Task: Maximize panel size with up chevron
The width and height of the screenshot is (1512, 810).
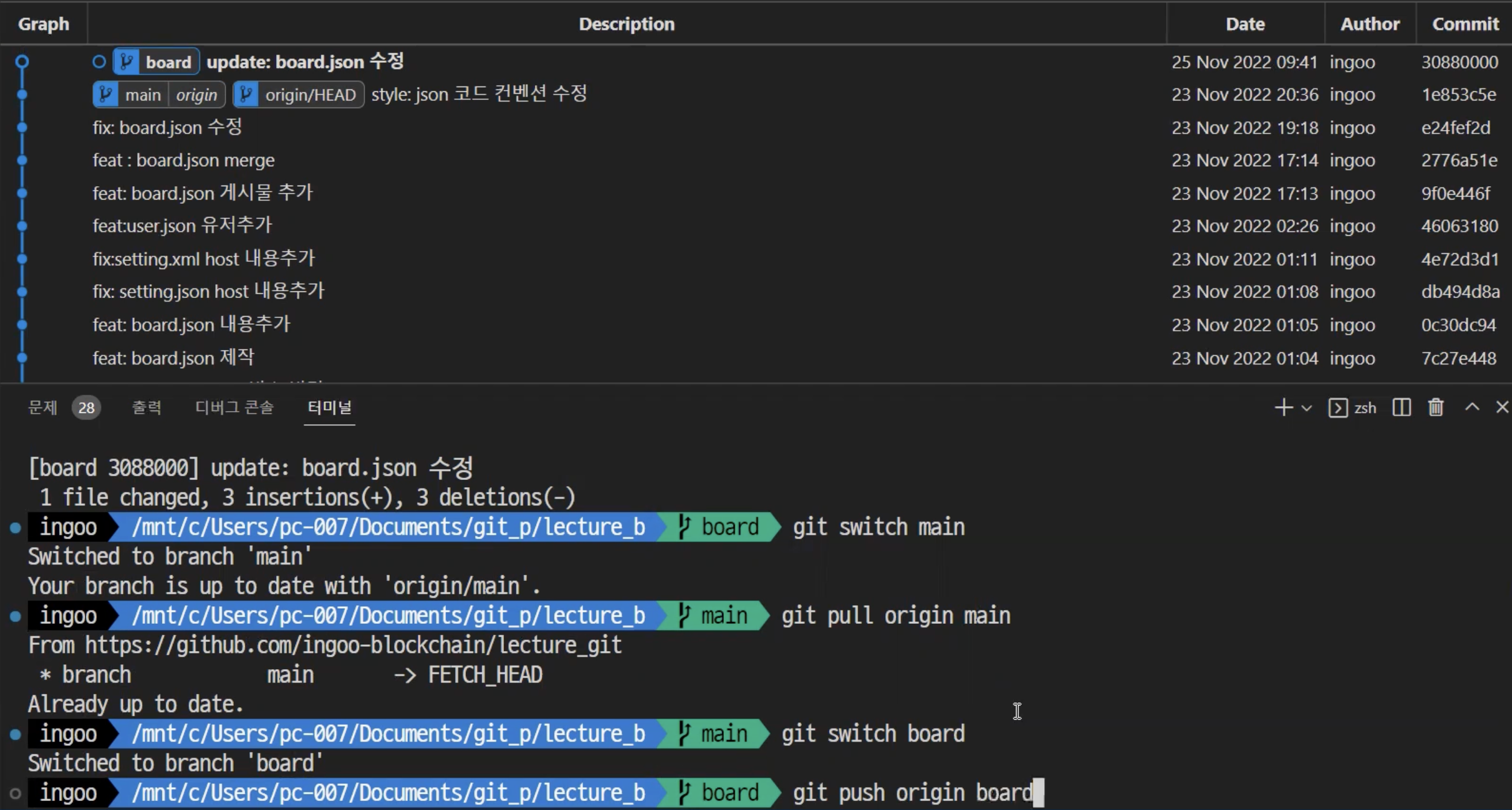Action: click(x=1472, y=407)
